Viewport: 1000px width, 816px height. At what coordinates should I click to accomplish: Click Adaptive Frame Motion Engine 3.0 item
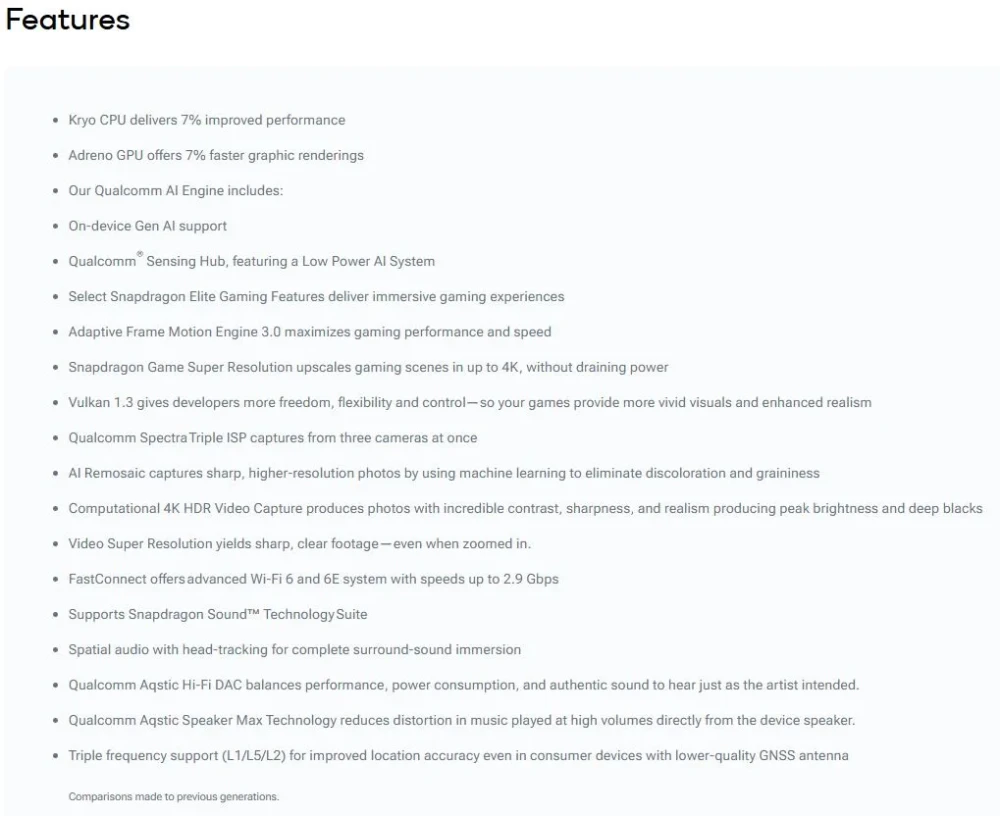click(310, 332)
